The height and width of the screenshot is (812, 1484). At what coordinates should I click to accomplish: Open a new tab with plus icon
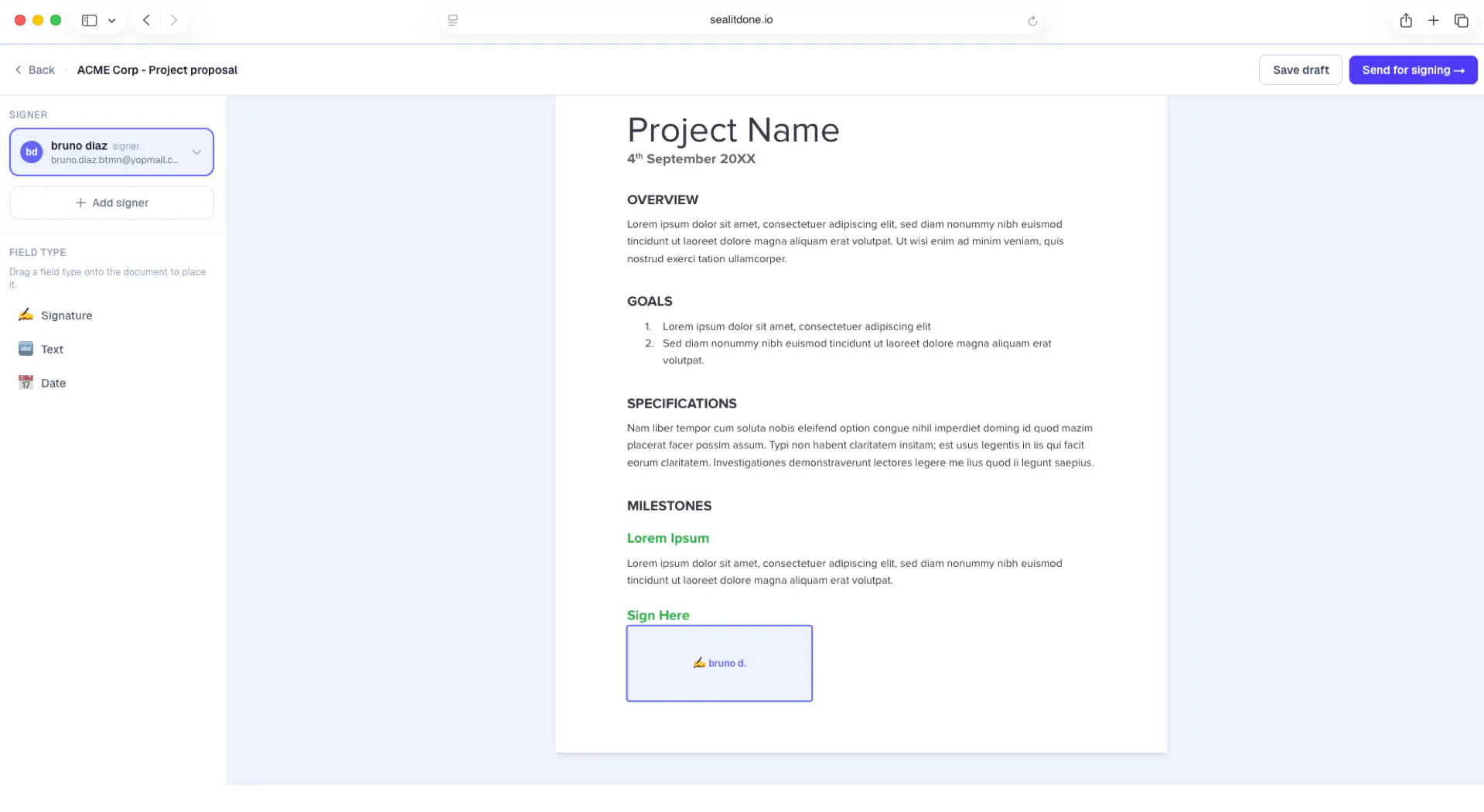1433,20
